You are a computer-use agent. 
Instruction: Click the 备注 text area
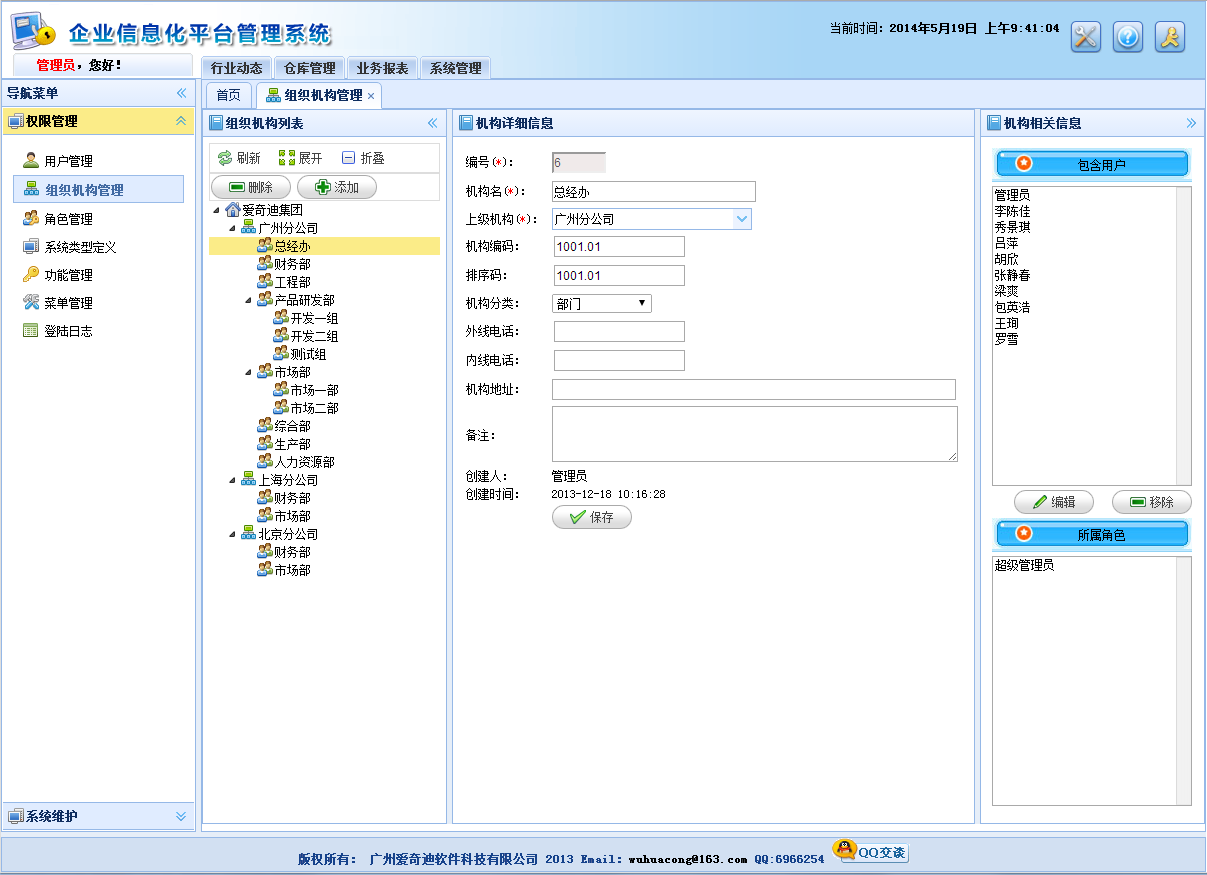pyautogui.click(x=755, y=434)
